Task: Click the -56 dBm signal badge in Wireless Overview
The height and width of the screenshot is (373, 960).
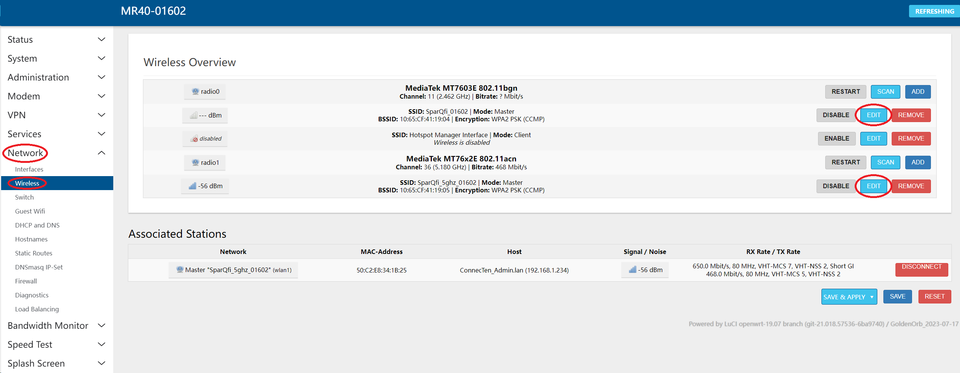Action: pos(205,186)
